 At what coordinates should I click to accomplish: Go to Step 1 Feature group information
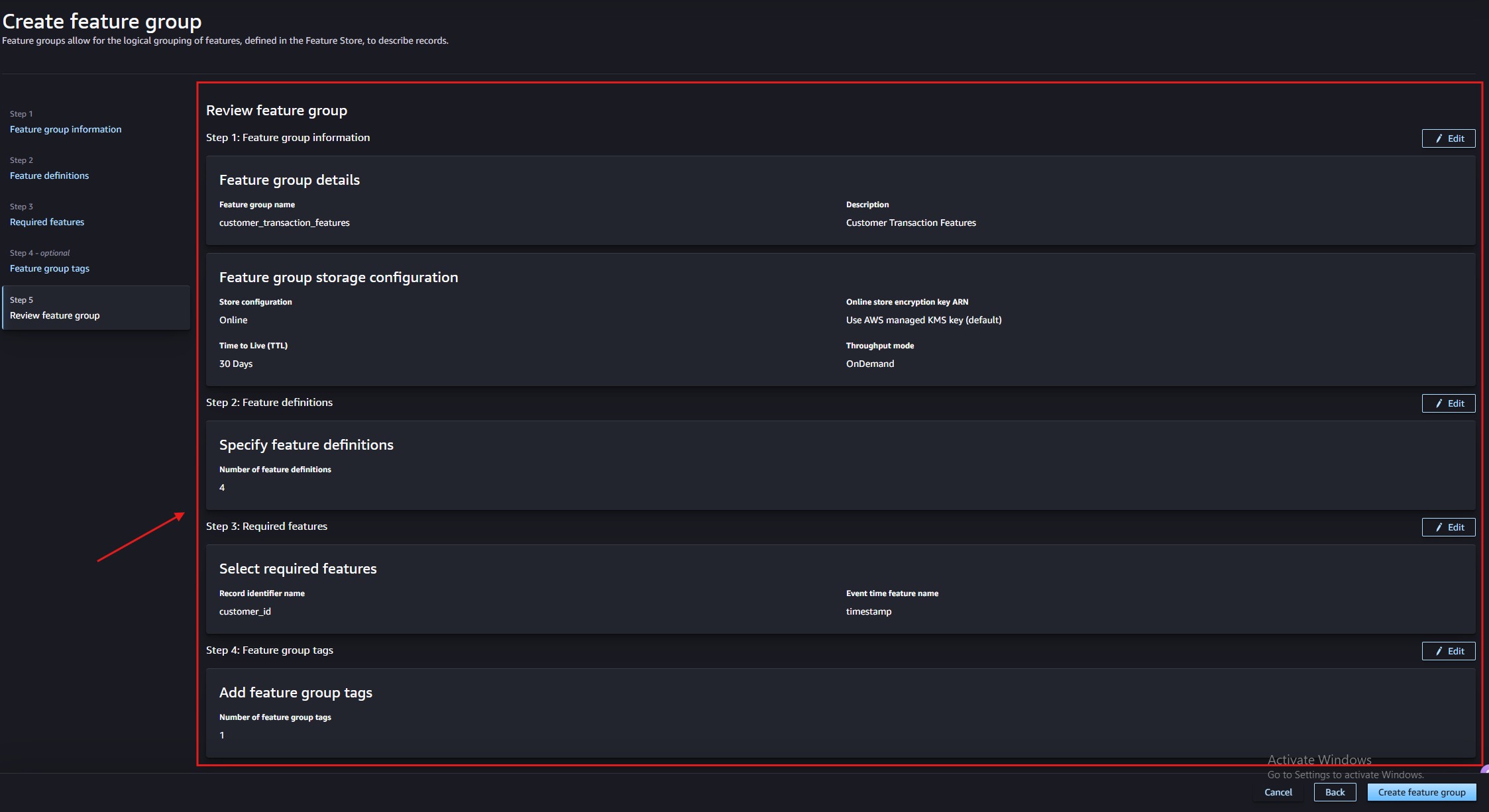pos(66,129)
